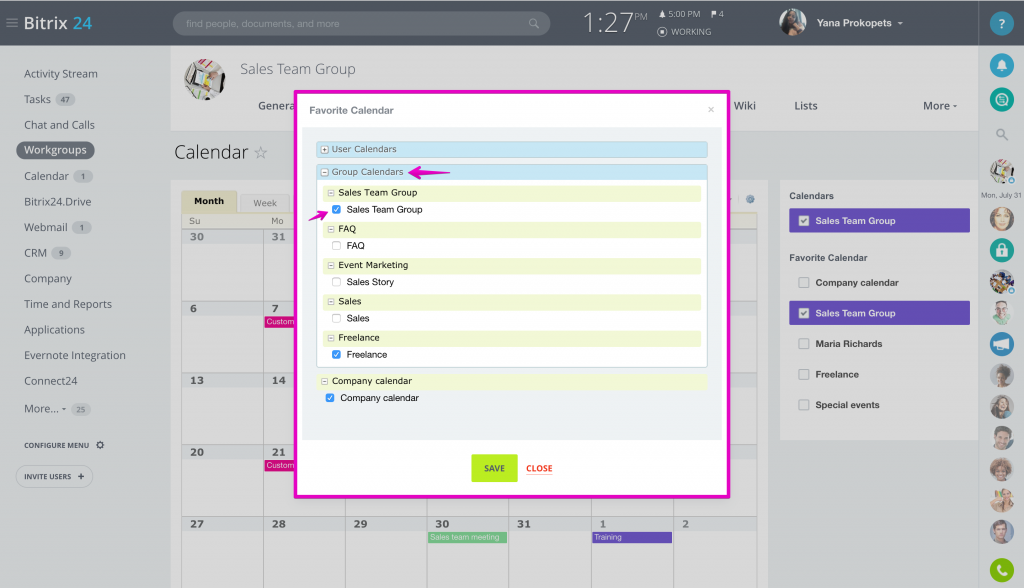Image resolution: width=1024 pixels, height=588 pixels.
Task: Tick the Sales calendar checkbox in the dialog
Action: [x=336, y=318]
